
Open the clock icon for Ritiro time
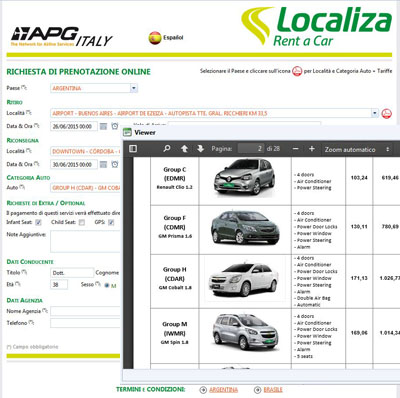pyautogui.click(x=115, y=126)
